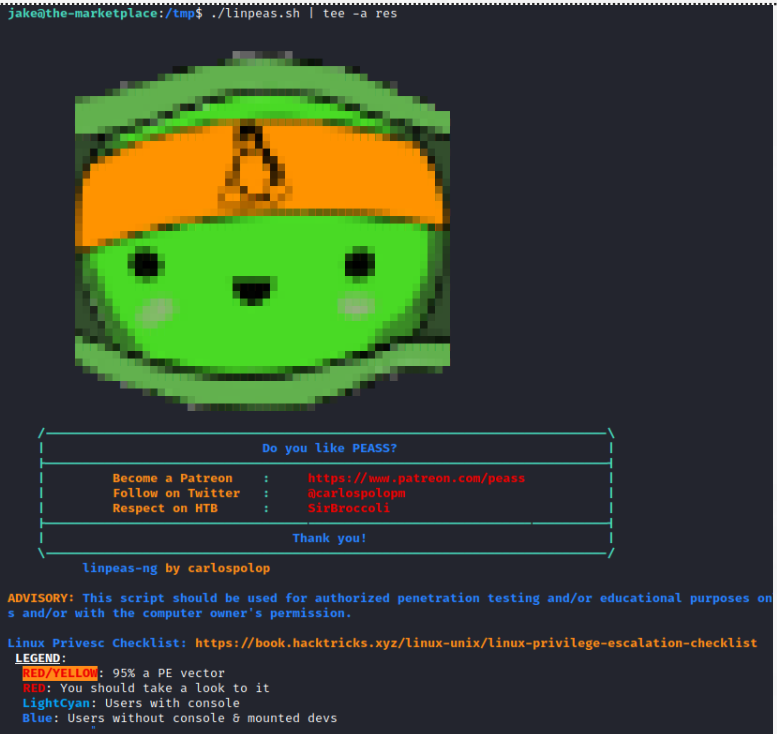Click the @carlospolopm Twitter handle
This screenshot has height=734, width=777.
click(356, 493)
